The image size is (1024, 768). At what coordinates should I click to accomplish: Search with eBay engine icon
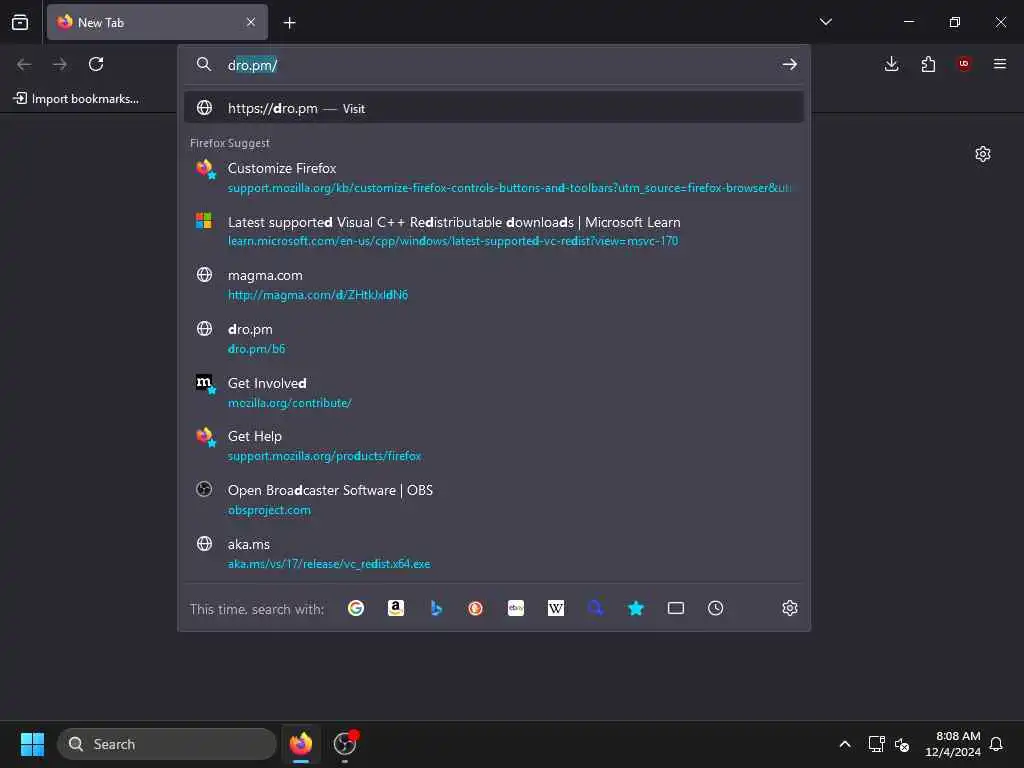pos(516,608)
